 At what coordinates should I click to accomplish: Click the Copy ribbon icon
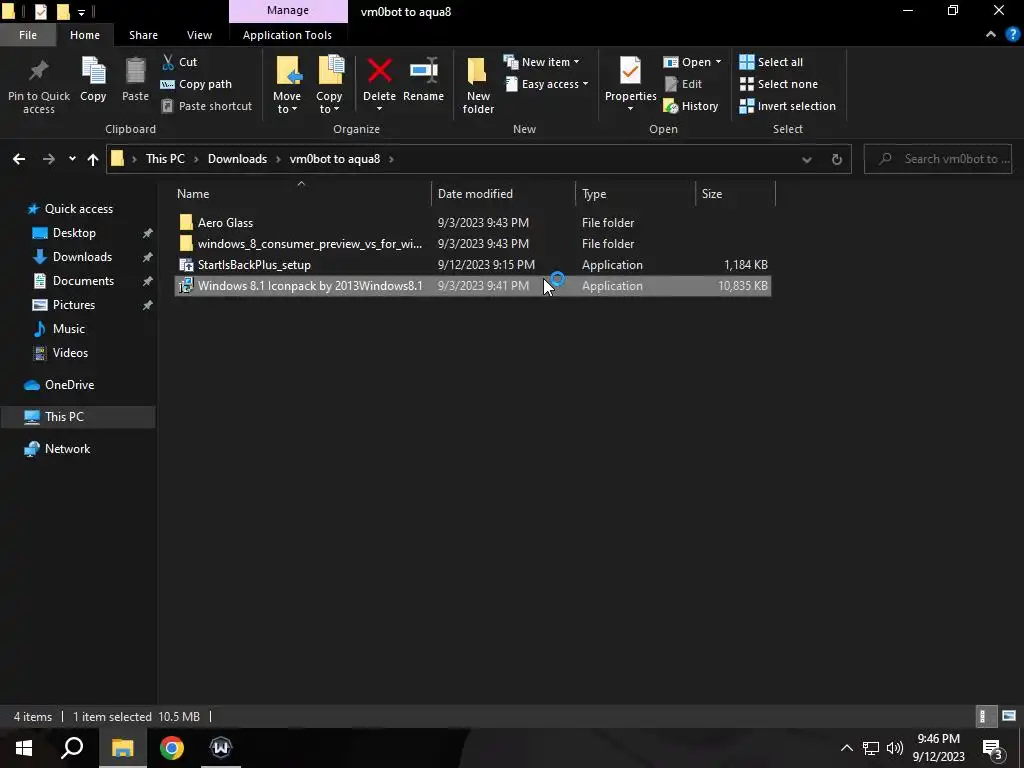click(93, 80)
